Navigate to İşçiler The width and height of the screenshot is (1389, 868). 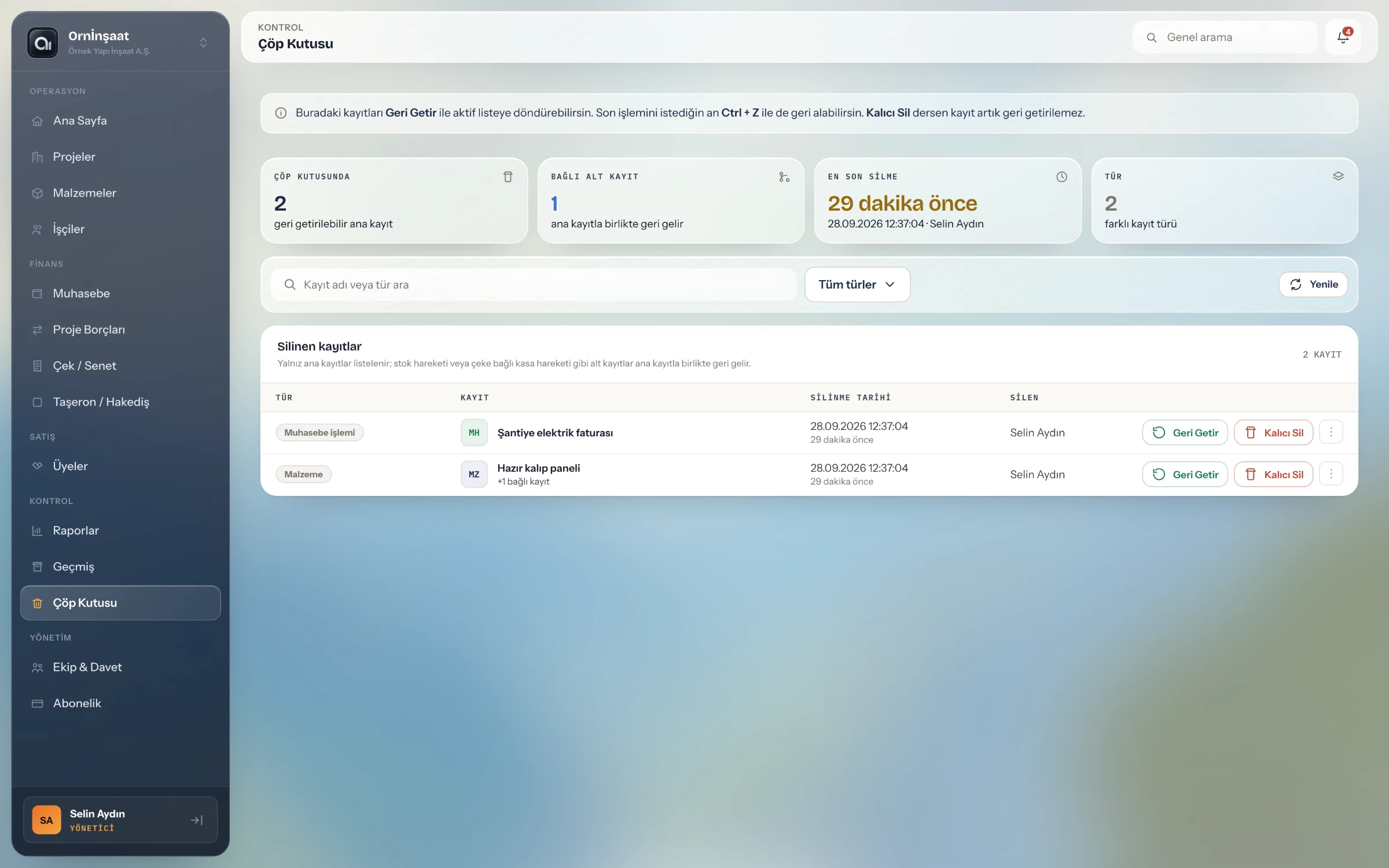[x=120, y=229]
